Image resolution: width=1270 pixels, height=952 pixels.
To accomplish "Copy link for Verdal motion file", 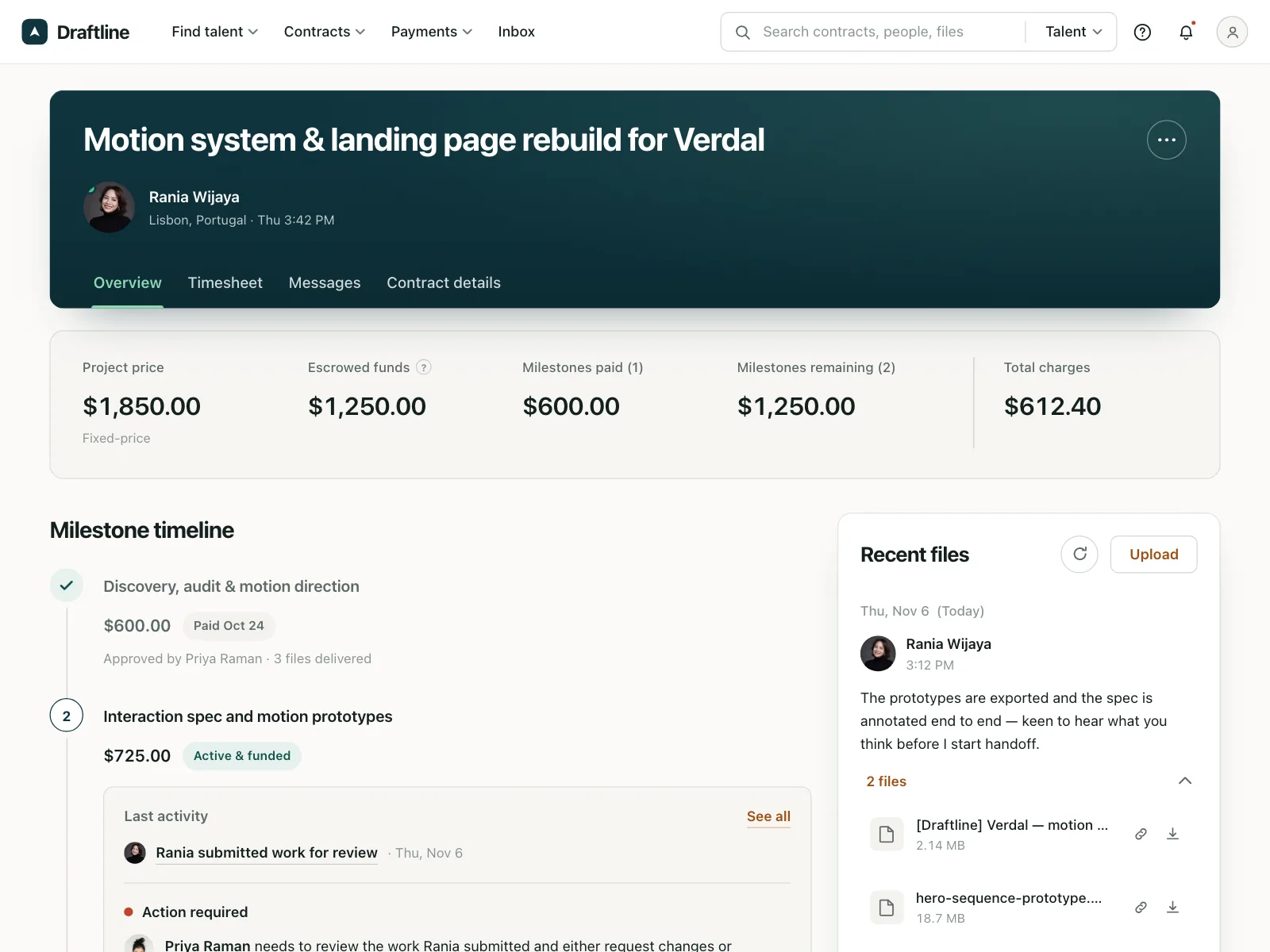I will (x=1141, y=834).
